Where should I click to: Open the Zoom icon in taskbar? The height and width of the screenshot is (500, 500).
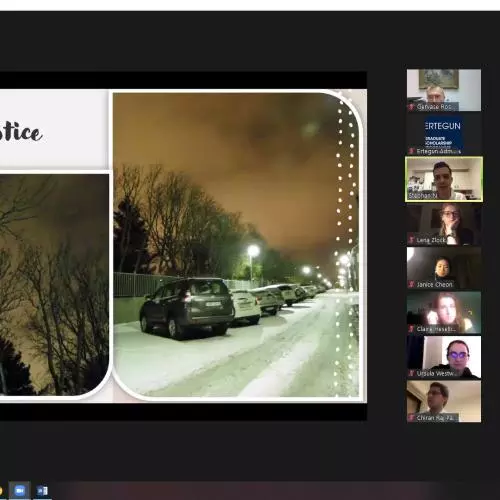[x=19, y=490]
